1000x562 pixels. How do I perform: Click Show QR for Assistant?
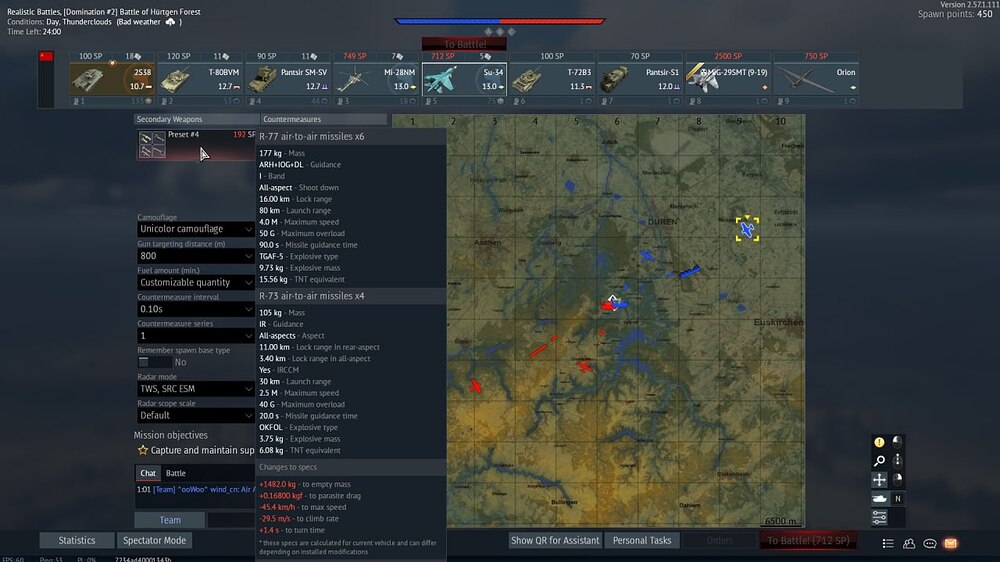[555, 540]
